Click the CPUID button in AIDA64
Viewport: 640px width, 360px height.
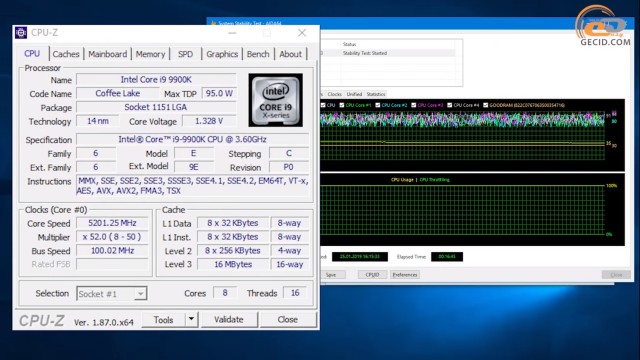pyautogui.click(x=372, y=275)
